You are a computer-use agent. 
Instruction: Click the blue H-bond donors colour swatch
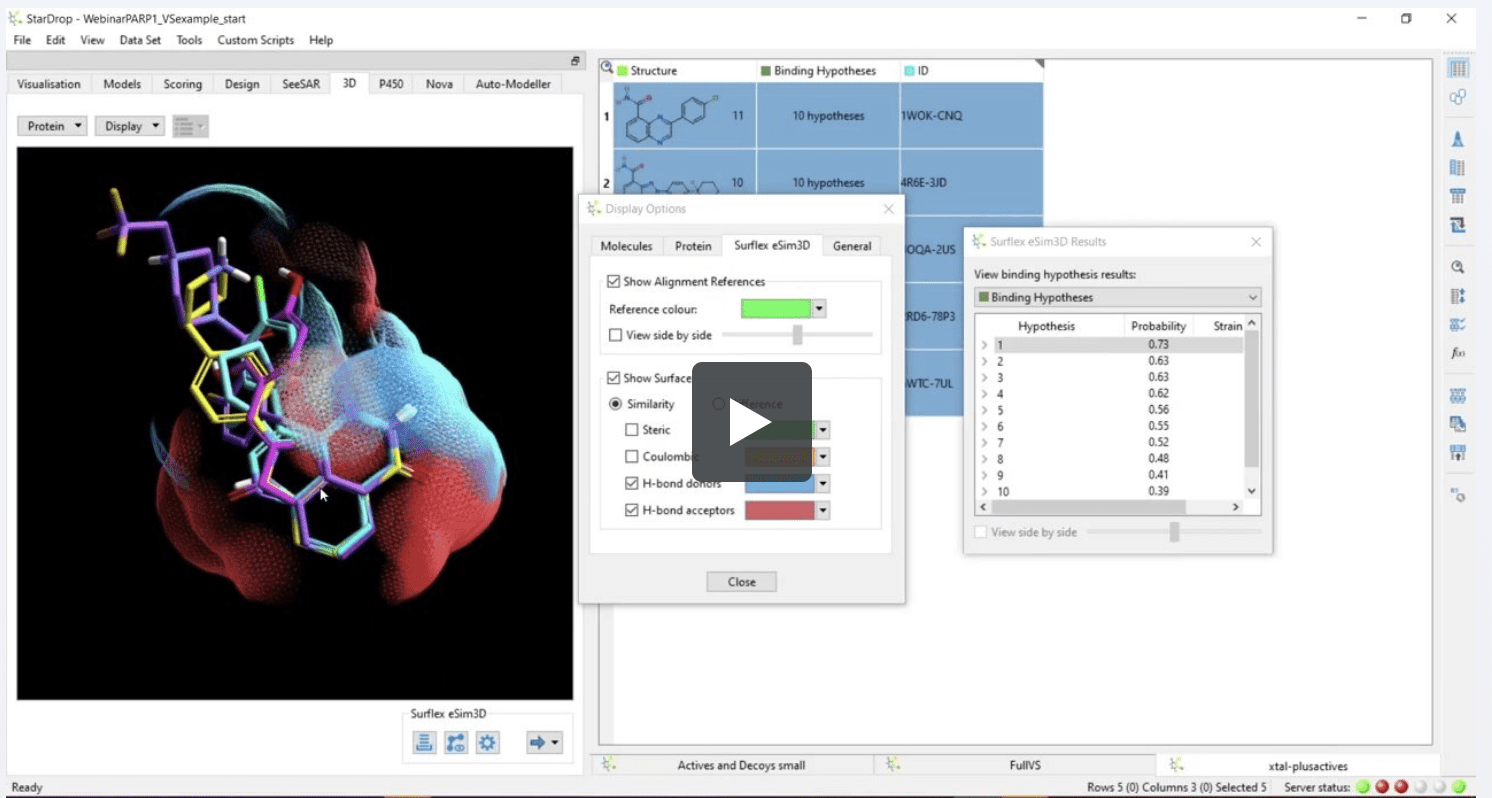pyautogui.click(x=779, y=483)
